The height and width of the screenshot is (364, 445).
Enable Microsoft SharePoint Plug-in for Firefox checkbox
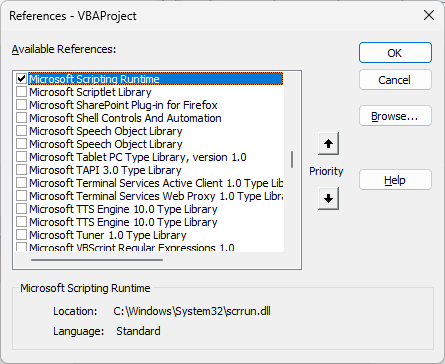click(21, 105)
